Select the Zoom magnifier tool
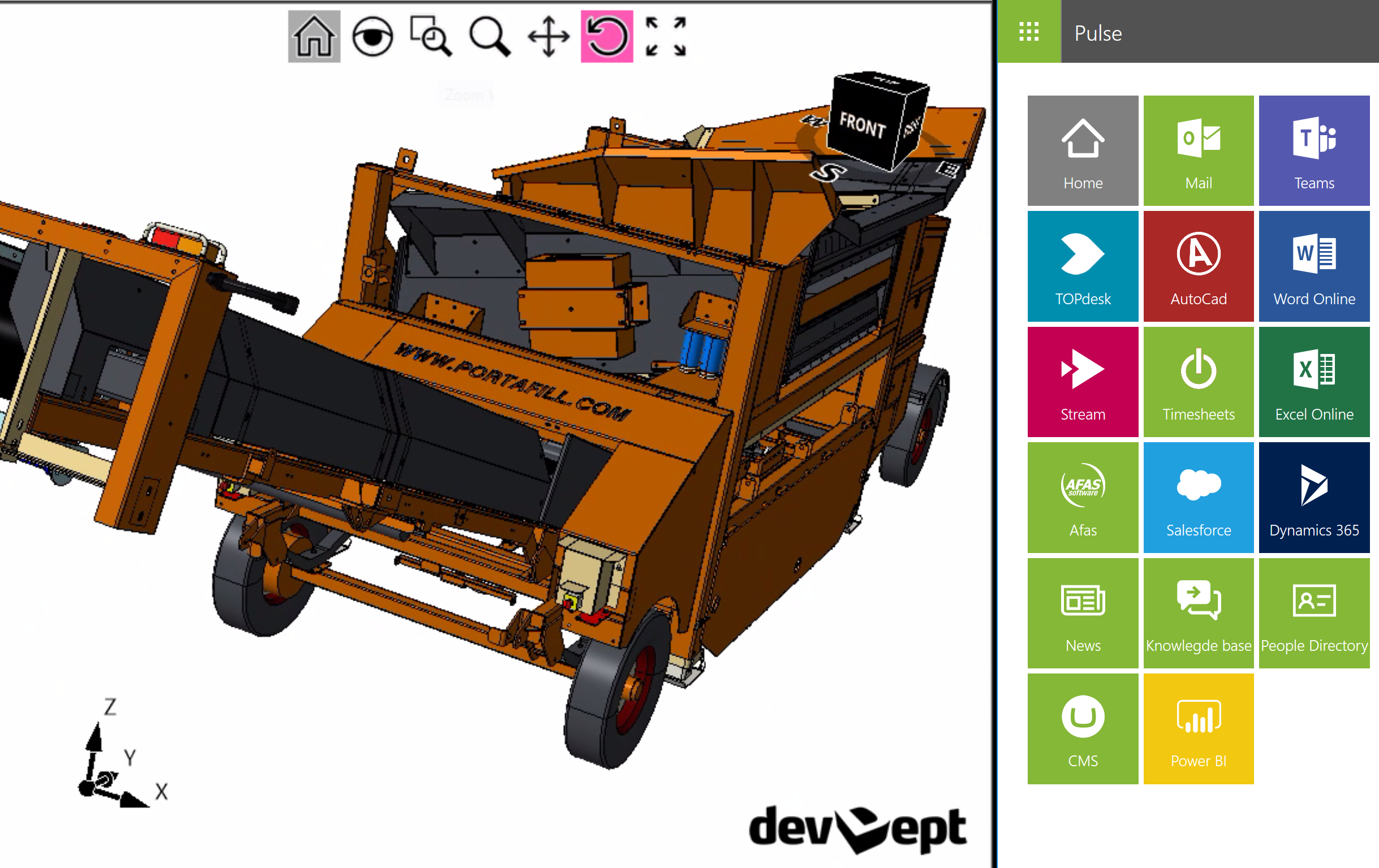The width and height of the screenshot is (1379, 868). (x=490, y=36)
